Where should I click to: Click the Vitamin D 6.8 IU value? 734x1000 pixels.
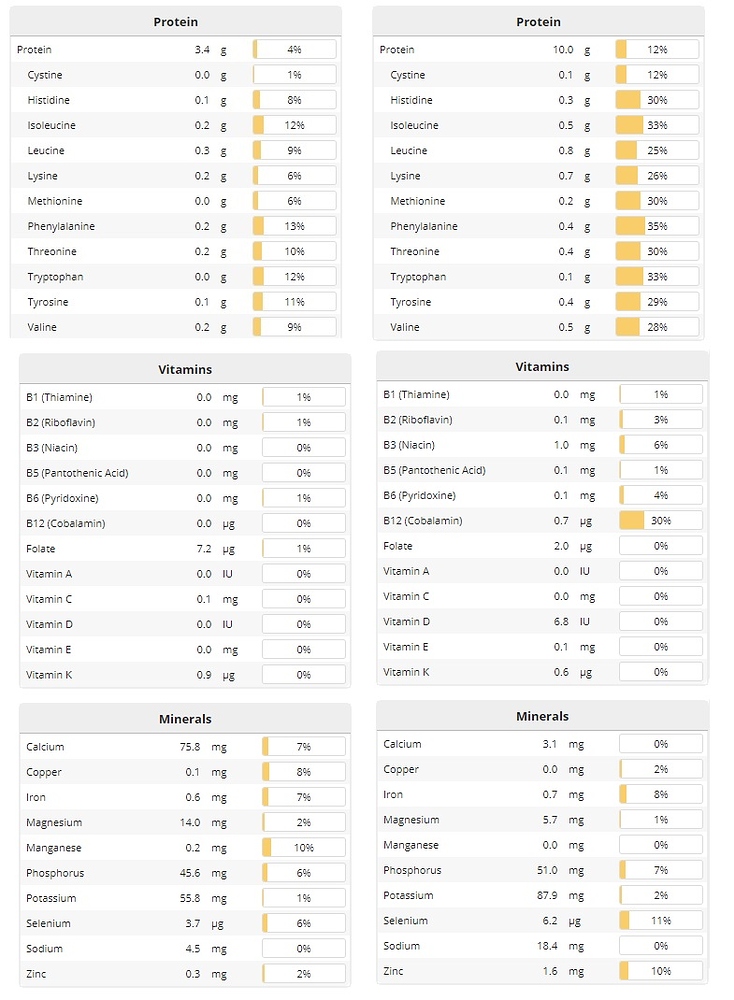click(x=560, y=621)
